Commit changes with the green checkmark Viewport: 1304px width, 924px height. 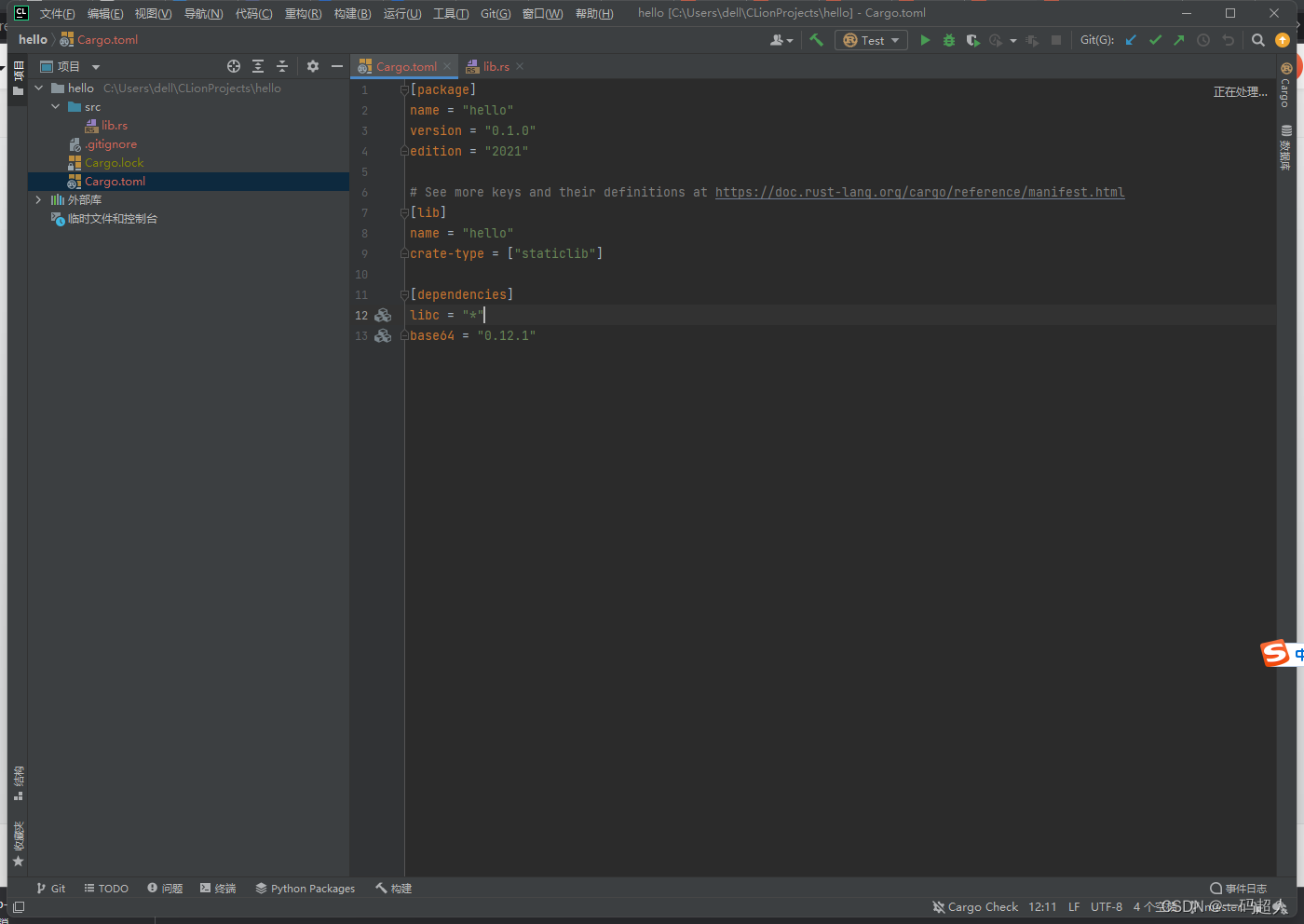point(1155,40)
